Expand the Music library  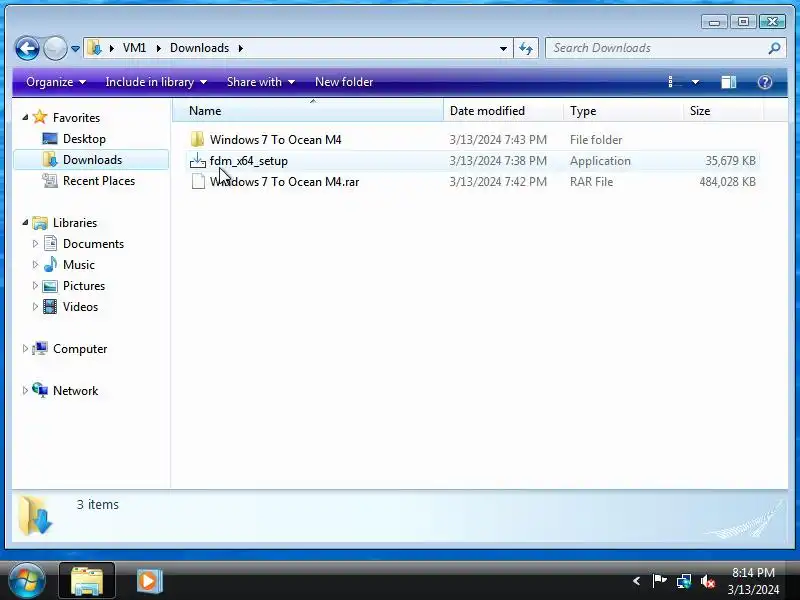coord(35,264)
